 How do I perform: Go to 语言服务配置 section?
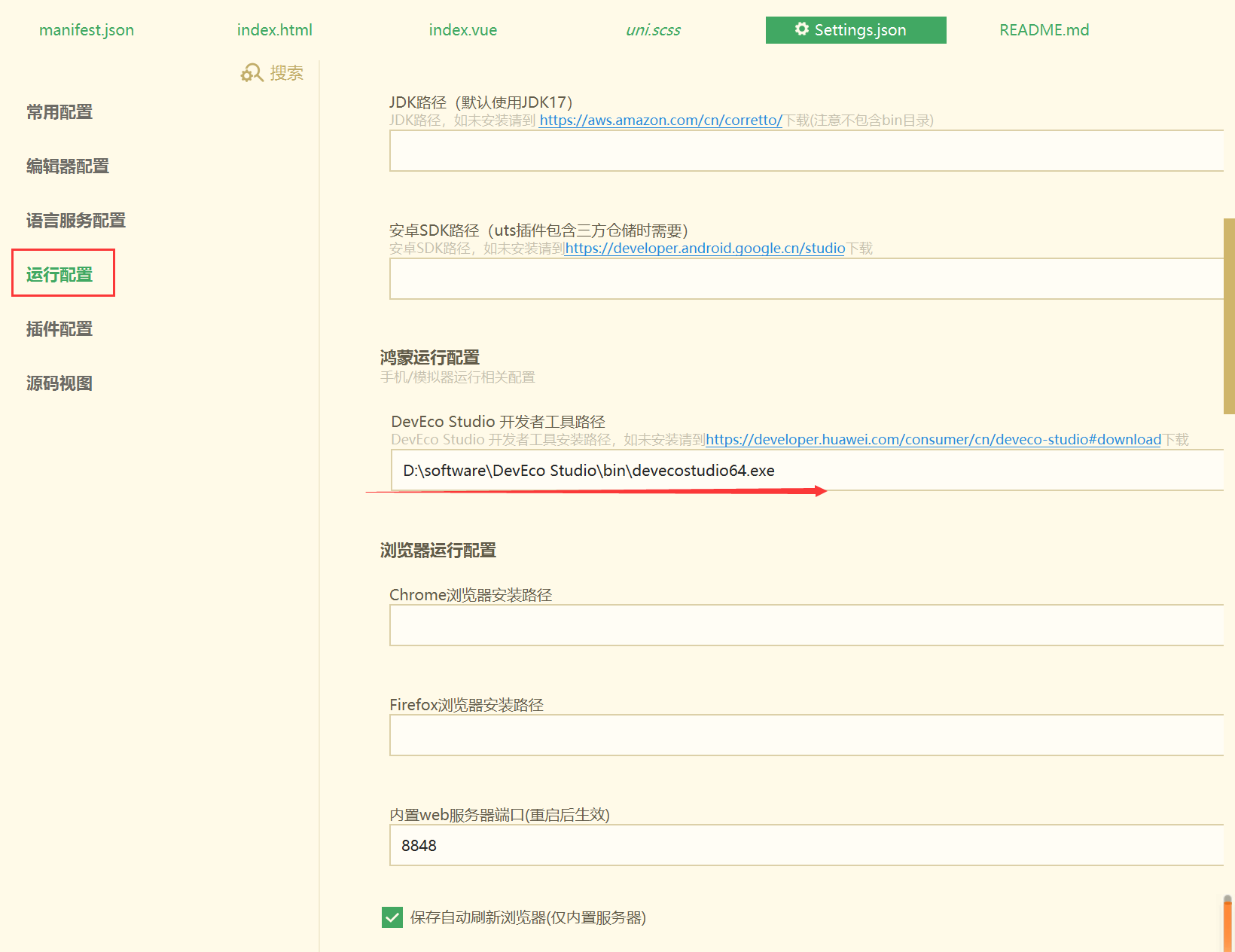click(x=76, y=221)
